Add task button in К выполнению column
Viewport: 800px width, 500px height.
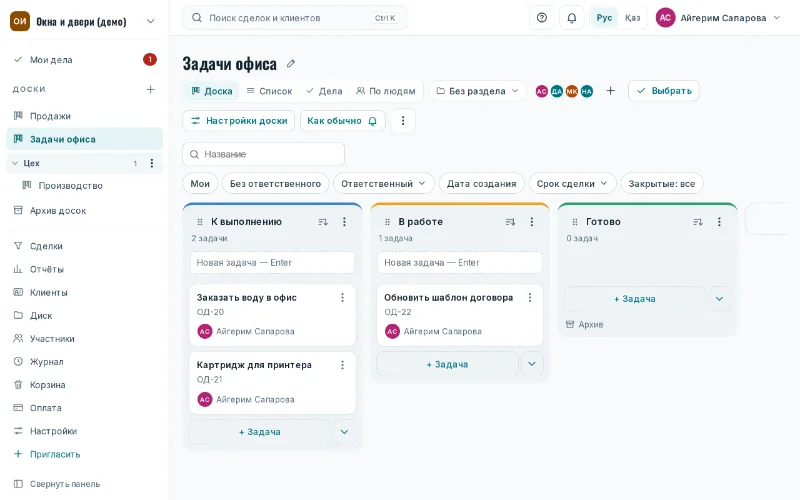pos(260,432)
